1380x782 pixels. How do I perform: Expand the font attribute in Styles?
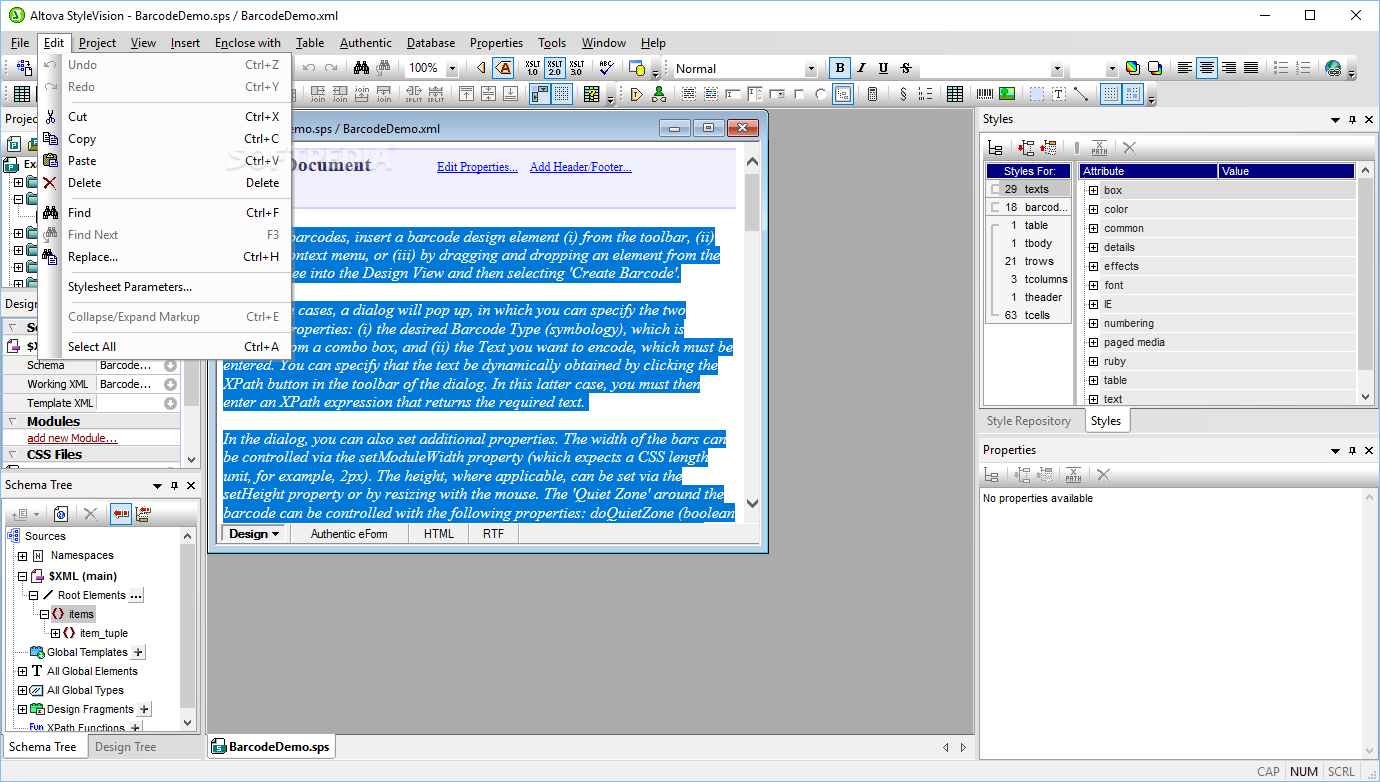(x=1093, y=285)
